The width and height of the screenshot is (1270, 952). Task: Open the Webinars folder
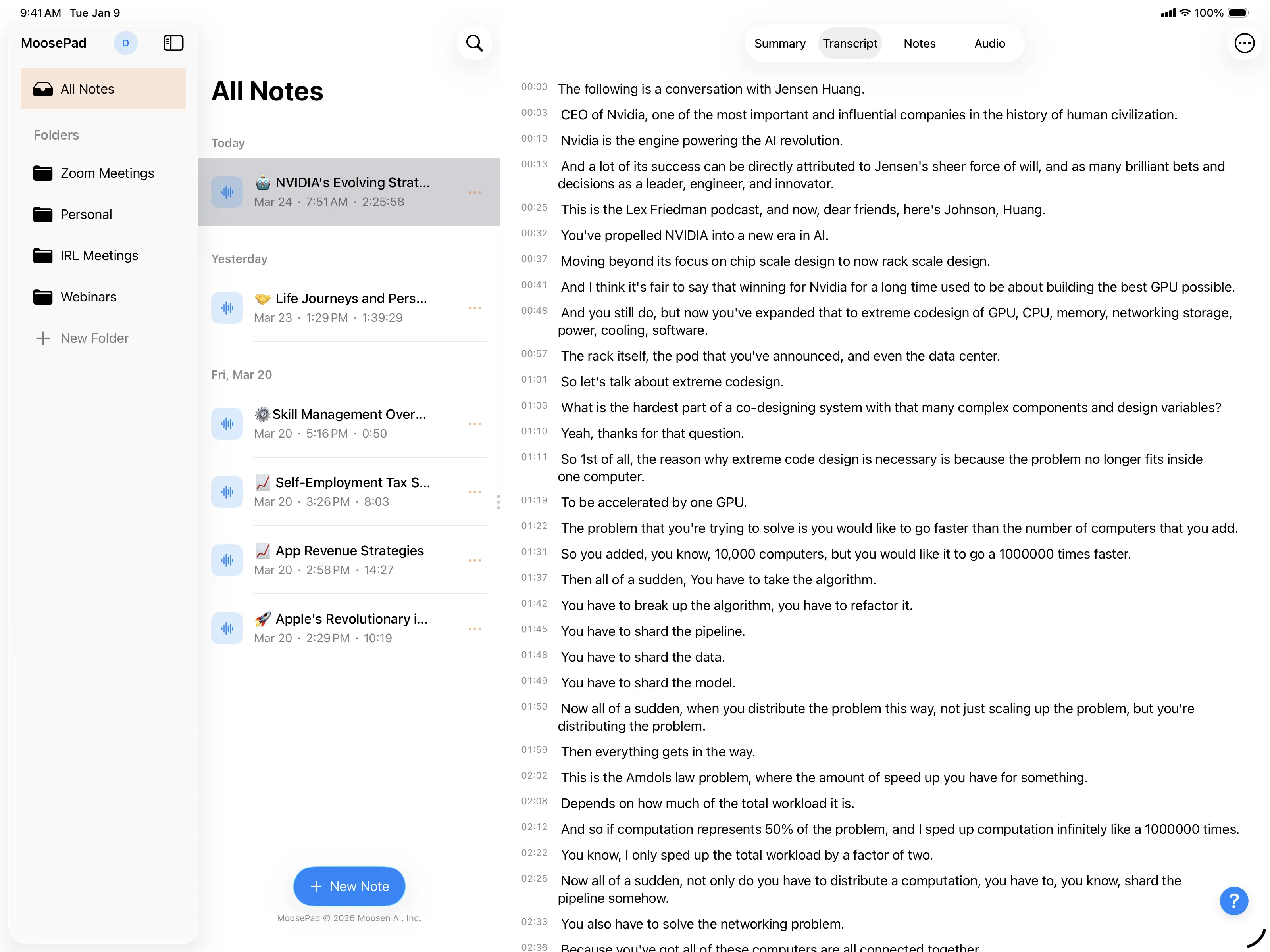[x=103, y=297]
